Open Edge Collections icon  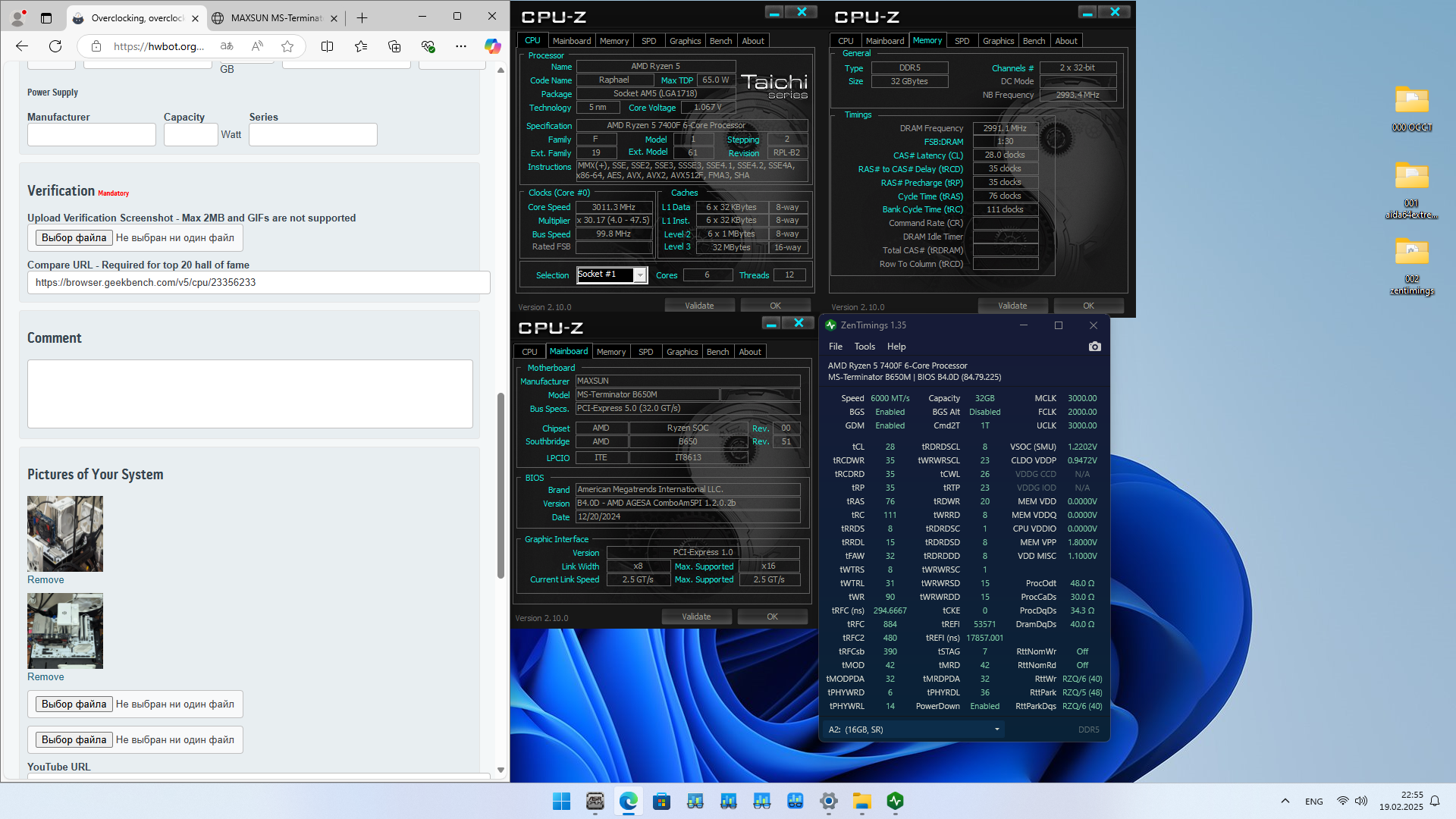point(394,46)
